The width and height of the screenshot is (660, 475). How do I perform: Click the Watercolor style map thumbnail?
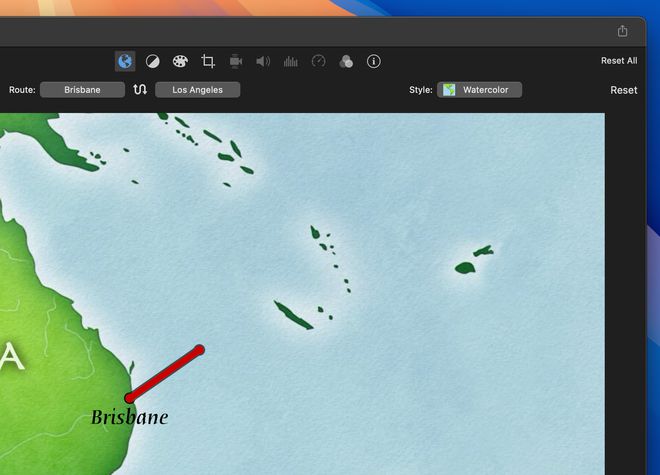coord(449,90)
